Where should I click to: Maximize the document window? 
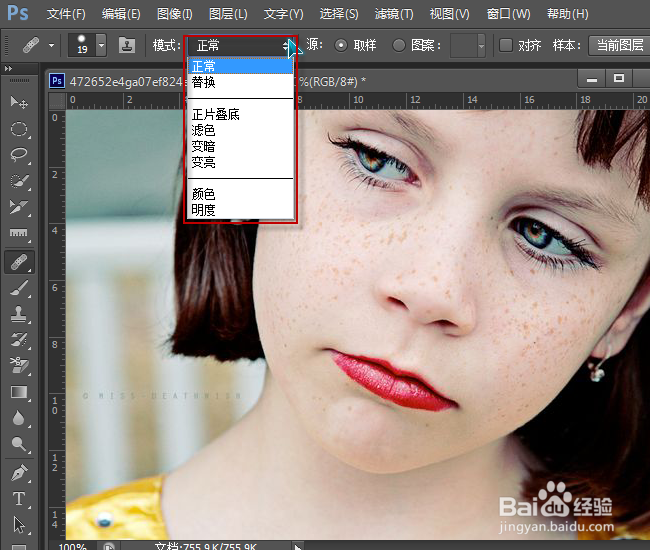(619, 79)
